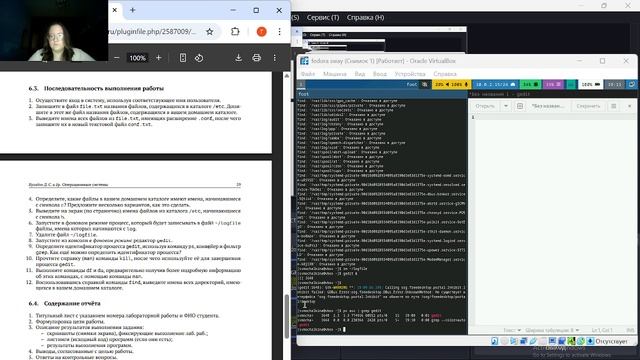Click the VirtualBox USB status icon
The image size is (640, 360).
[x=533, y=341]
